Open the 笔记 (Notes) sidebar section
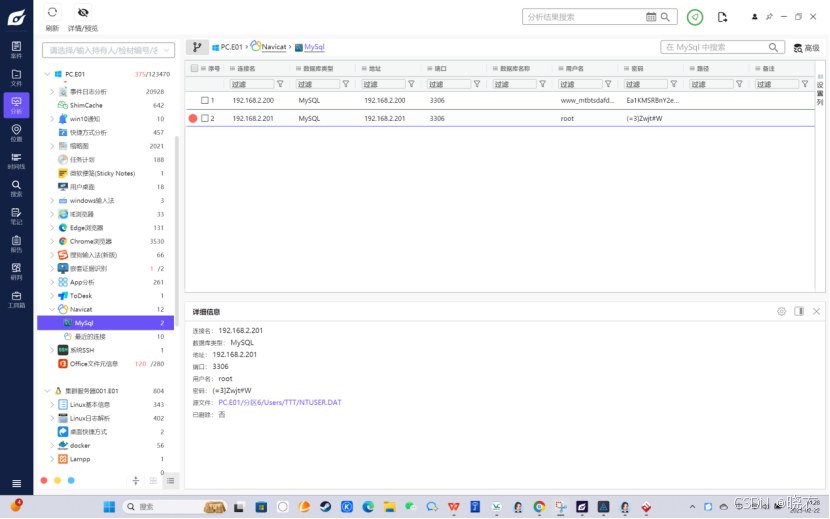 coord(16,216)
